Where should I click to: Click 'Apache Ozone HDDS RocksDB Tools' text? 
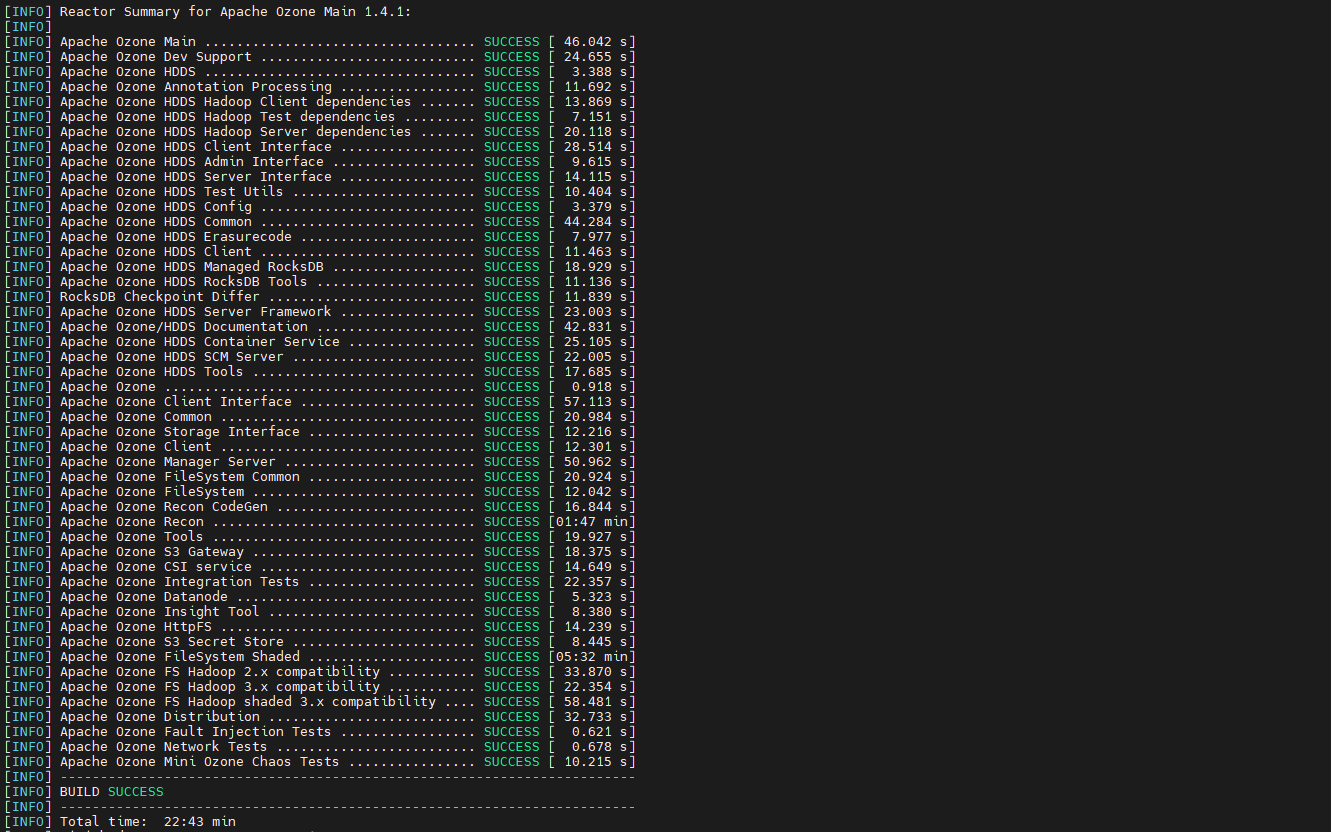click(x=184, y=282)
